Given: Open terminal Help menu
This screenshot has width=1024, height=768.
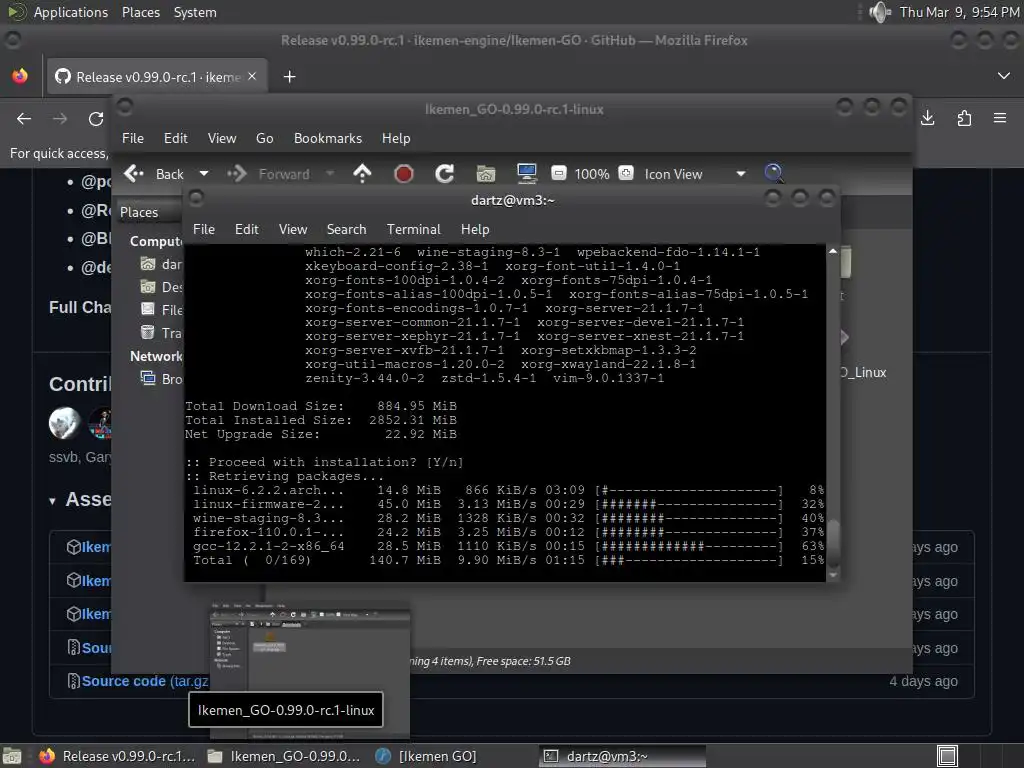Looking at the screenshot, I should pos(475,229).
